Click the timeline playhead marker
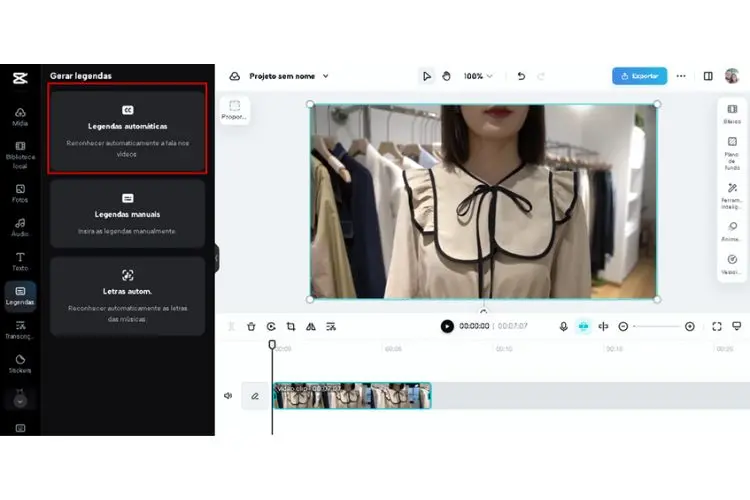750x500 pixels. (x=272, y=344)
